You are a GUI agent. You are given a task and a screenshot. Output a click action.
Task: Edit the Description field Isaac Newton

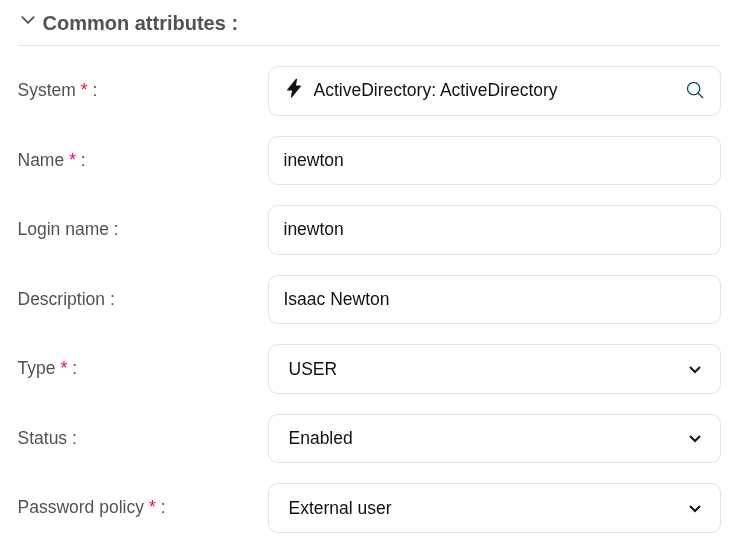click(494, 299)
